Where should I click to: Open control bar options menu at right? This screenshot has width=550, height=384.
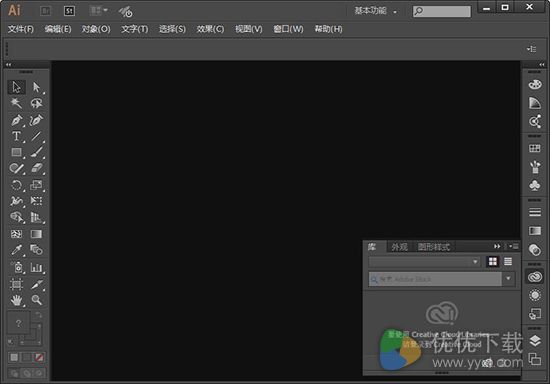point(532,49)
